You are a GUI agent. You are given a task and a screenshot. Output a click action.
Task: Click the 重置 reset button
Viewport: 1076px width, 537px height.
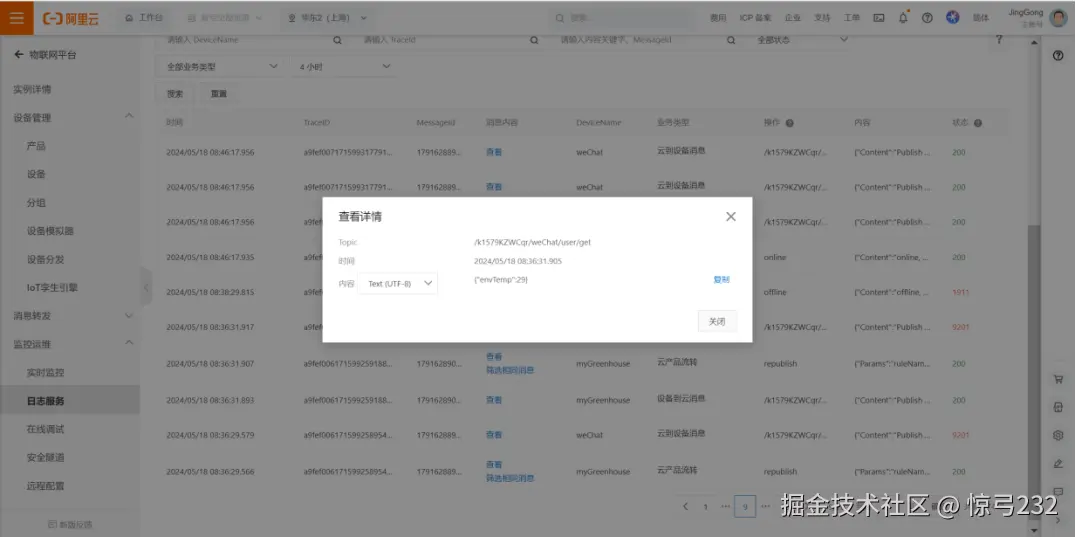click(218, 94)
